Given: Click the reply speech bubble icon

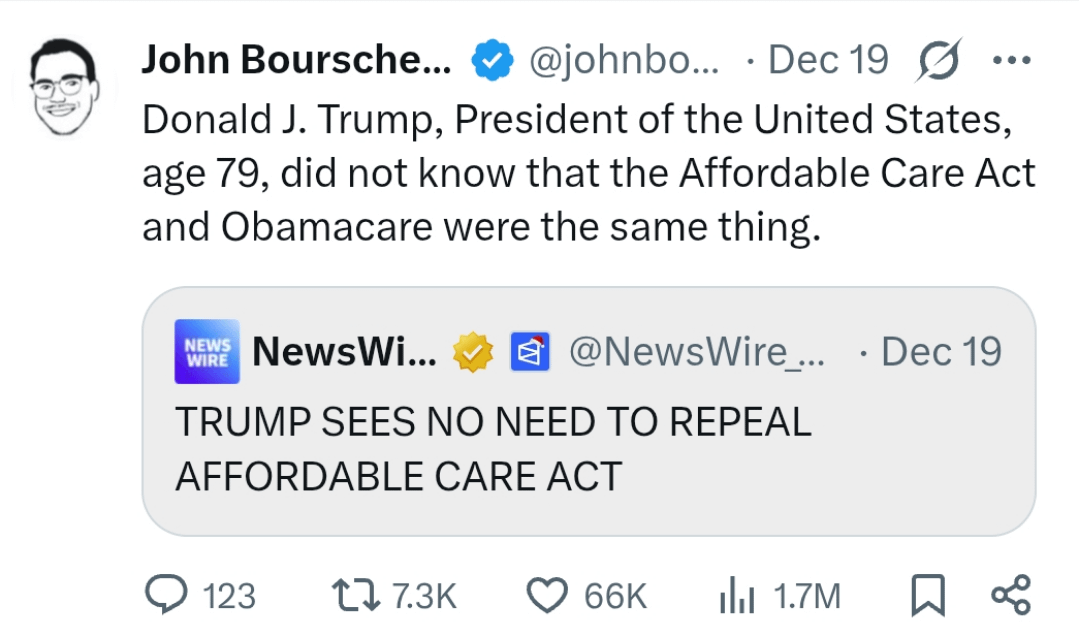Looking at the screenshot, I should pyautogui.click(x=164, y=596).
